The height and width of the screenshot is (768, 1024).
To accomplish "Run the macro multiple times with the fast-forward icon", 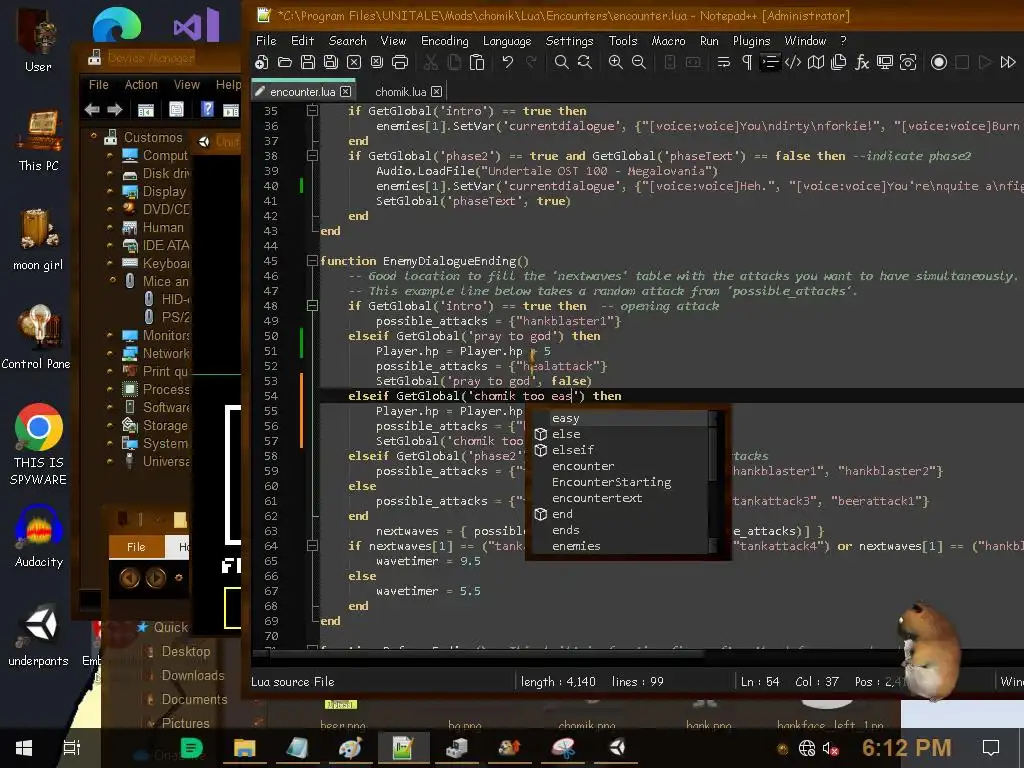I will click(x=1008, y=62).
